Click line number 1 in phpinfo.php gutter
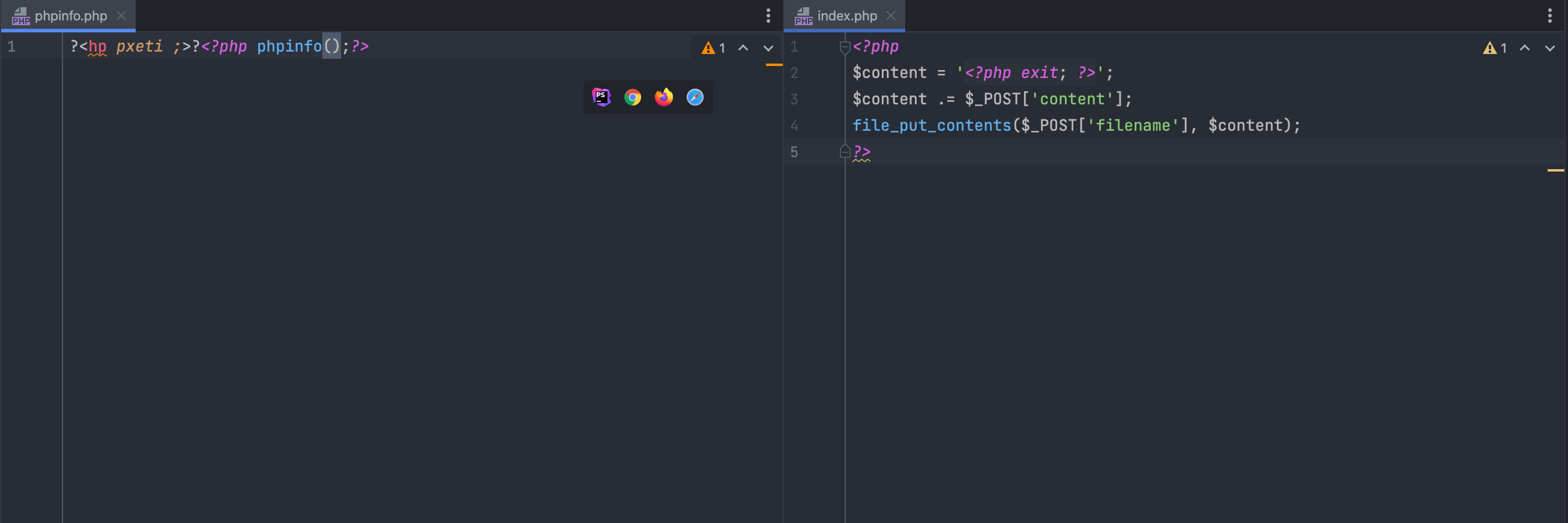Viewport: 1568px width, 523px height. pos(11,47)
